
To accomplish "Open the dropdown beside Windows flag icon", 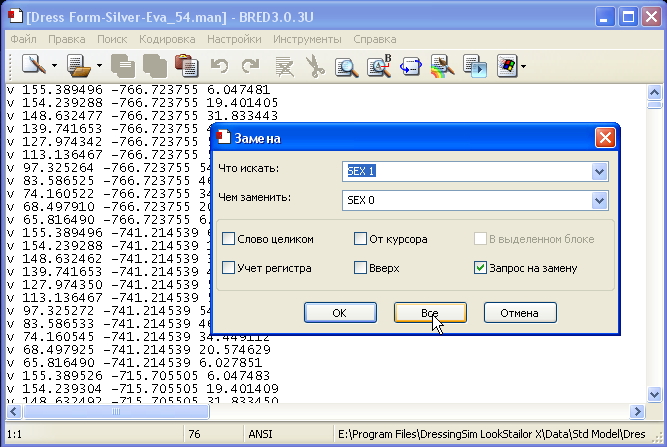I will pos(523,66).
